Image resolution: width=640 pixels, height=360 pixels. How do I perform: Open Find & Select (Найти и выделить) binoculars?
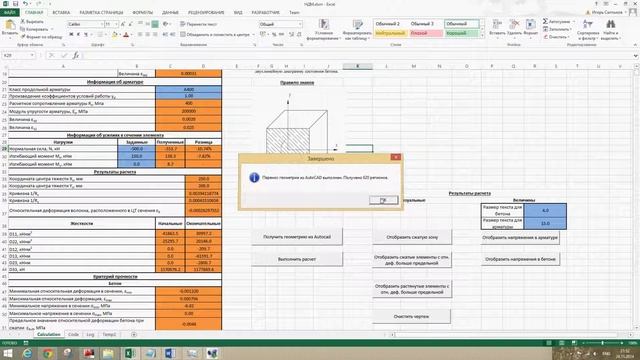pos(611,29)
